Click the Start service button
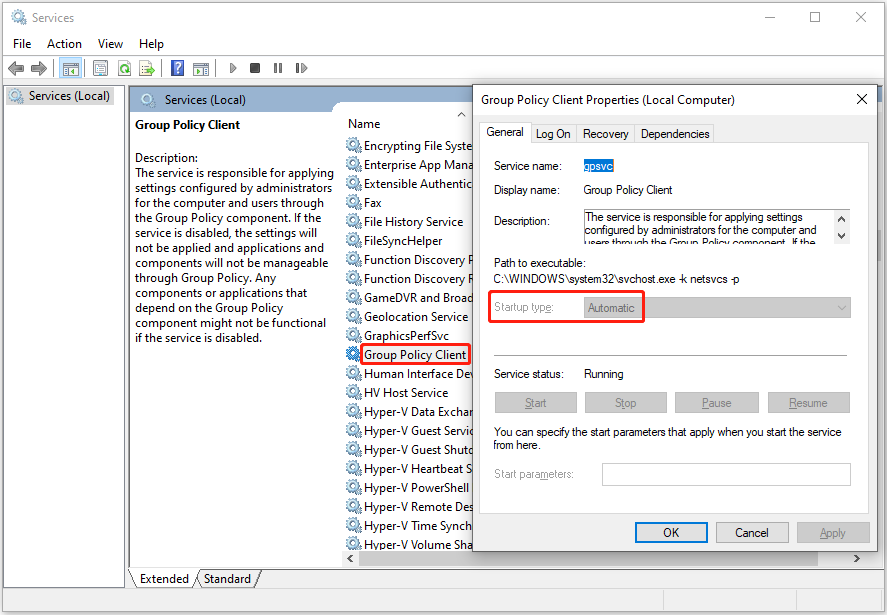Image resolution: width=887 pixels, height=615 pixels. (536, 403)
